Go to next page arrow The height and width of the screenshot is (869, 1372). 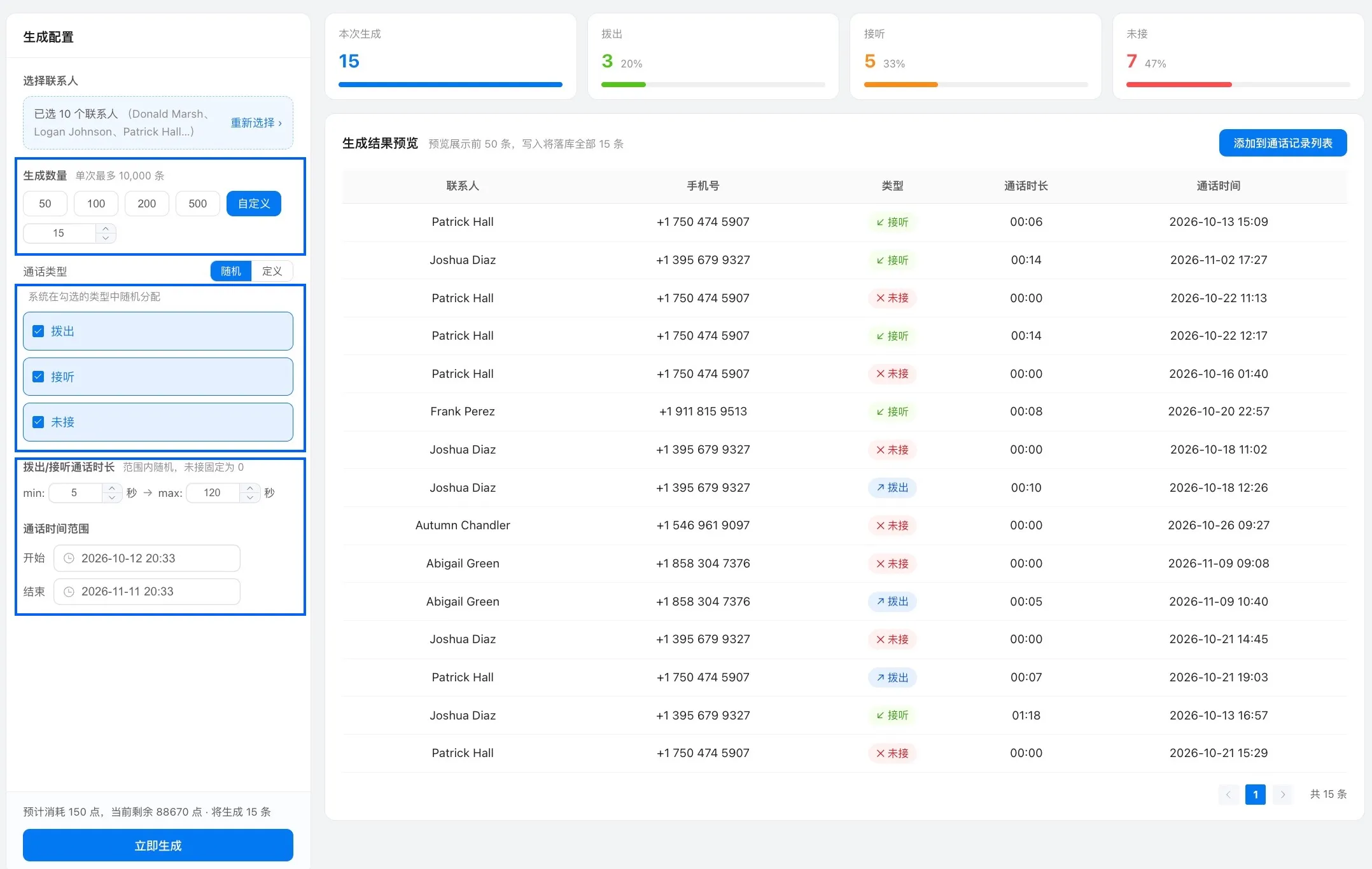click(1283, 795)
